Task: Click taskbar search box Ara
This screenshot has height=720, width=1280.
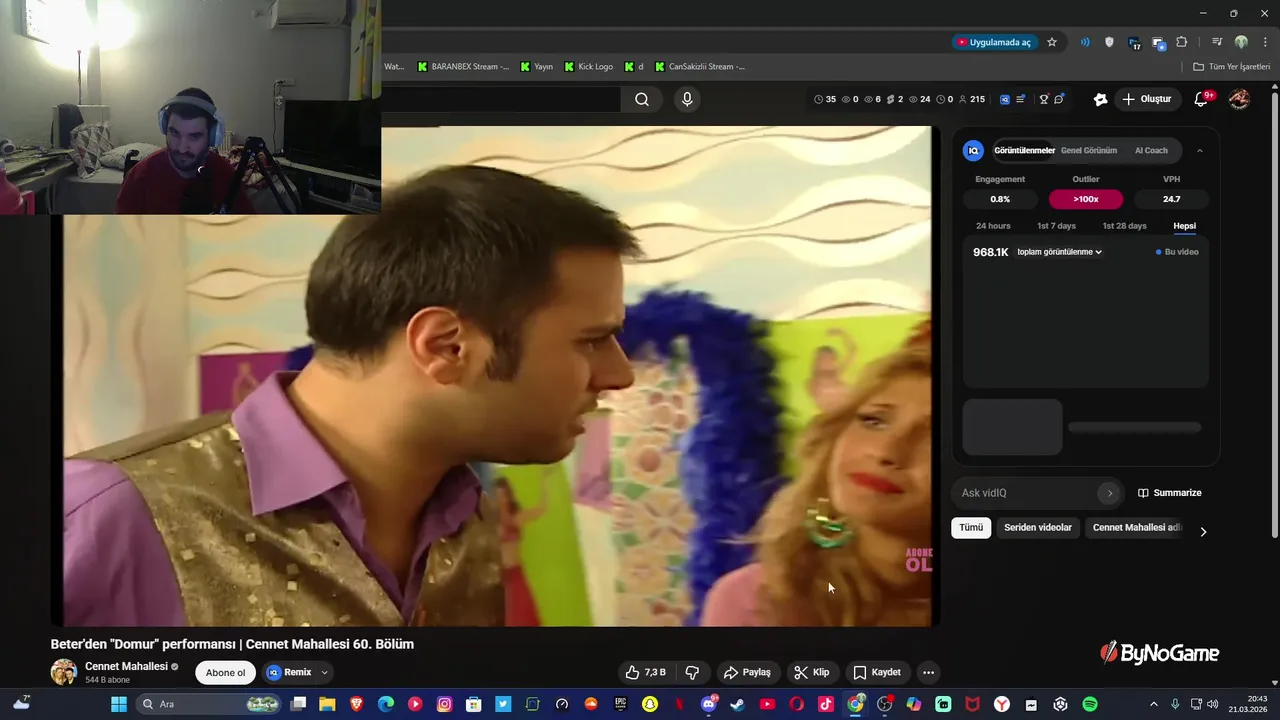Action: 208,704
